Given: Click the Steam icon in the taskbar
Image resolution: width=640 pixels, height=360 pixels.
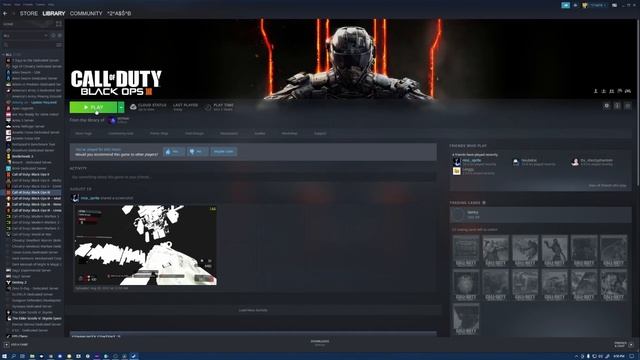Looking at the screenshot, I should (x=134, y=356).
